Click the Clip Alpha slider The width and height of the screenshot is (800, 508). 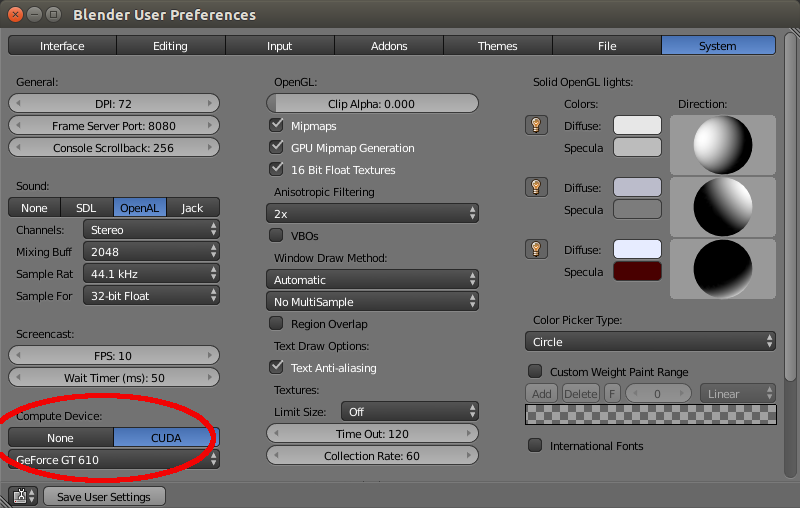(372, 104)
